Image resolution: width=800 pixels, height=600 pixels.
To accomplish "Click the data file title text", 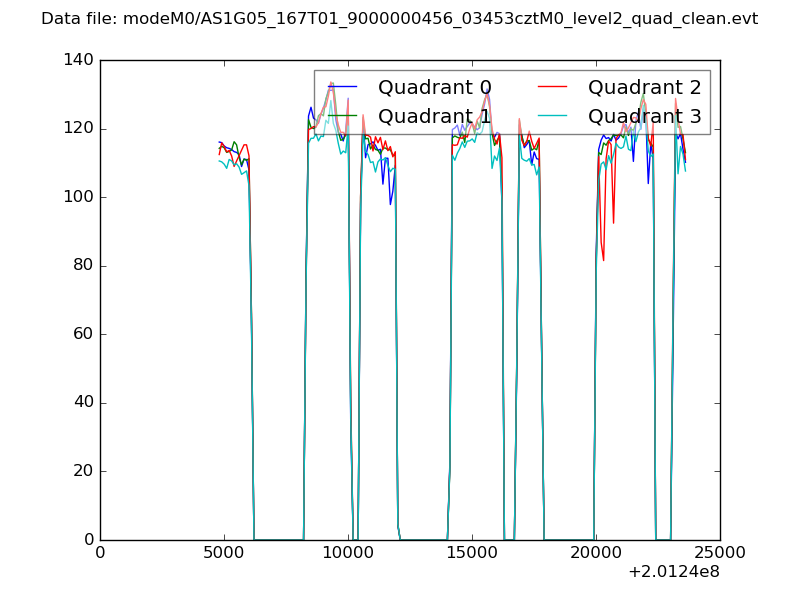I will (x=399, y=19).
